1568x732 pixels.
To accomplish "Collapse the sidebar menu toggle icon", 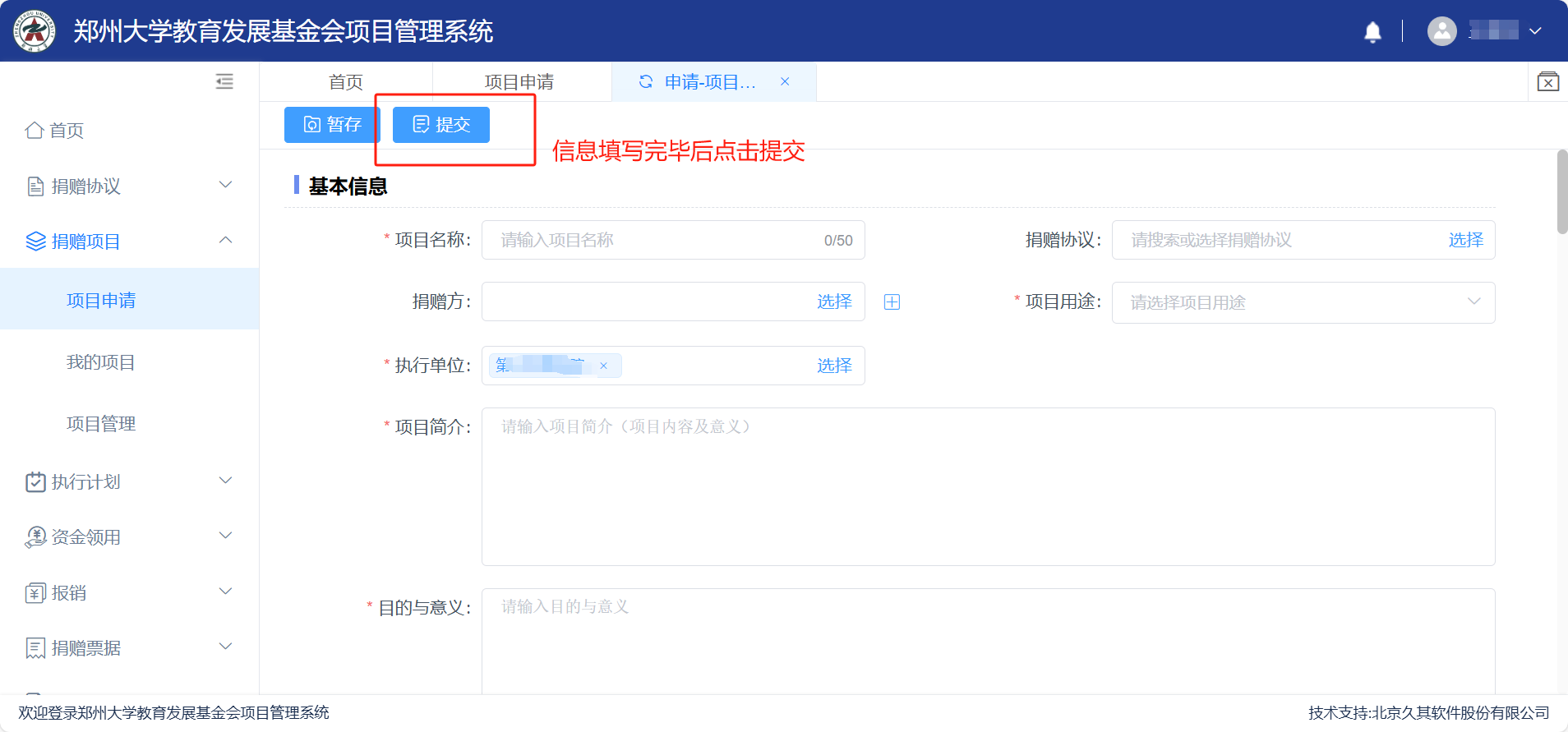I will [x=224, y=81].
